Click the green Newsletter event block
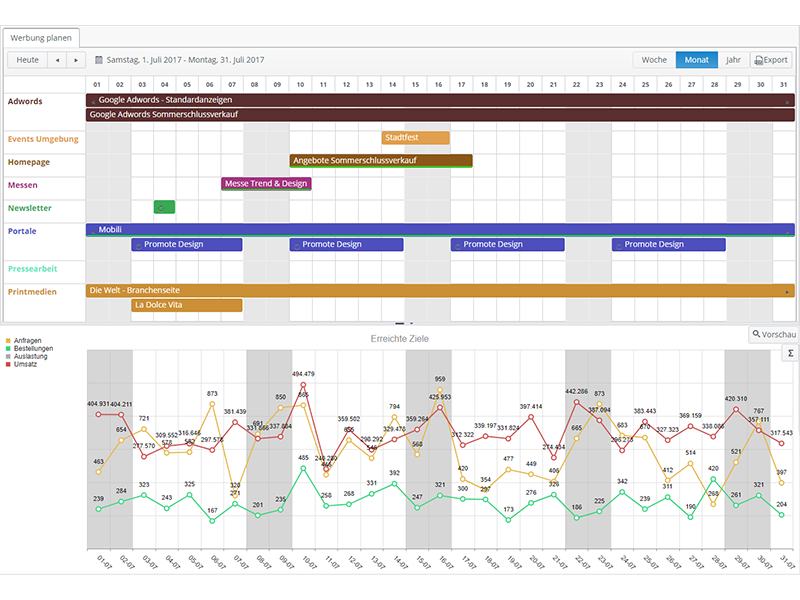This screenshot has width=800, height=600. (164, 207)
